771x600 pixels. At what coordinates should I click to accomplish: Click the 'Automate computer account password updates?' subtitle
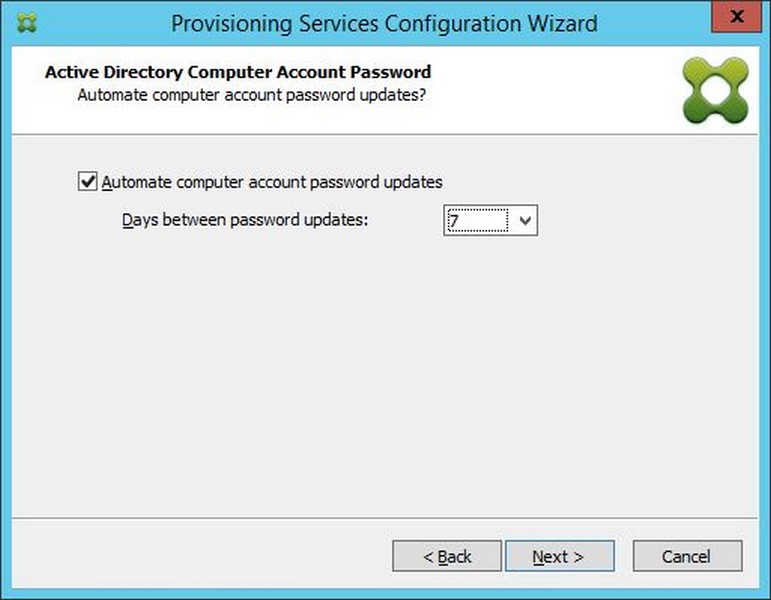(251, 95)
